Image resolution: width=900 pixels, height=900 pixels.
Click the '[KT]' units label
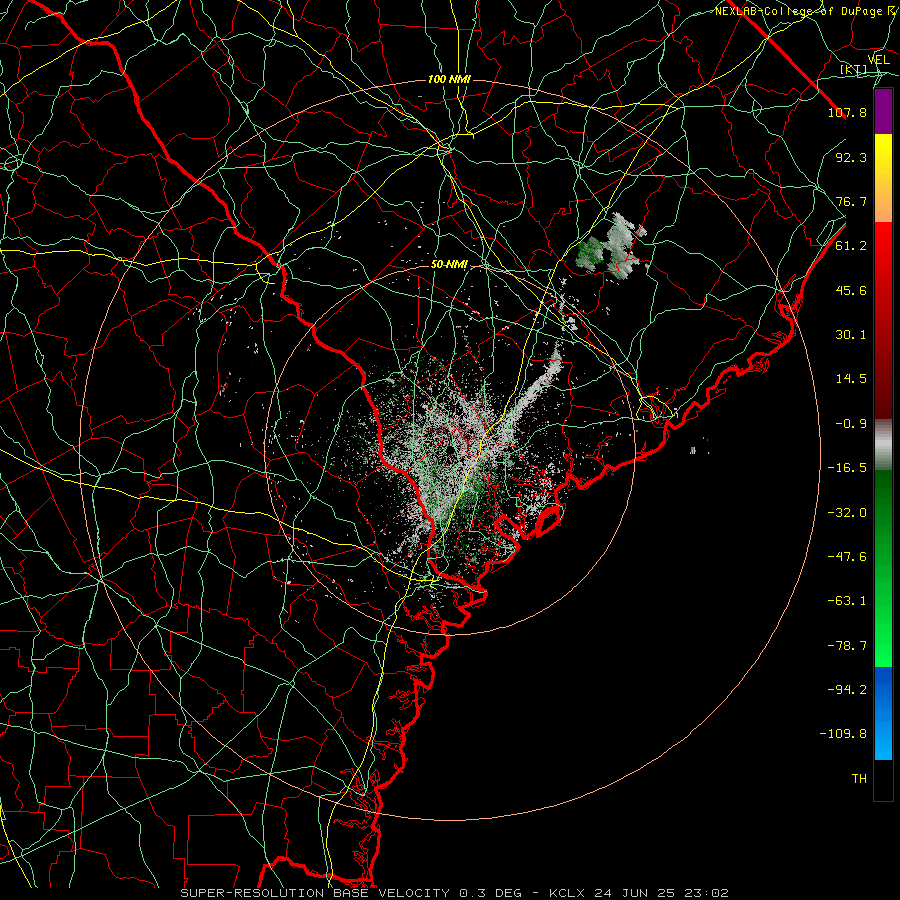[853, 70]
